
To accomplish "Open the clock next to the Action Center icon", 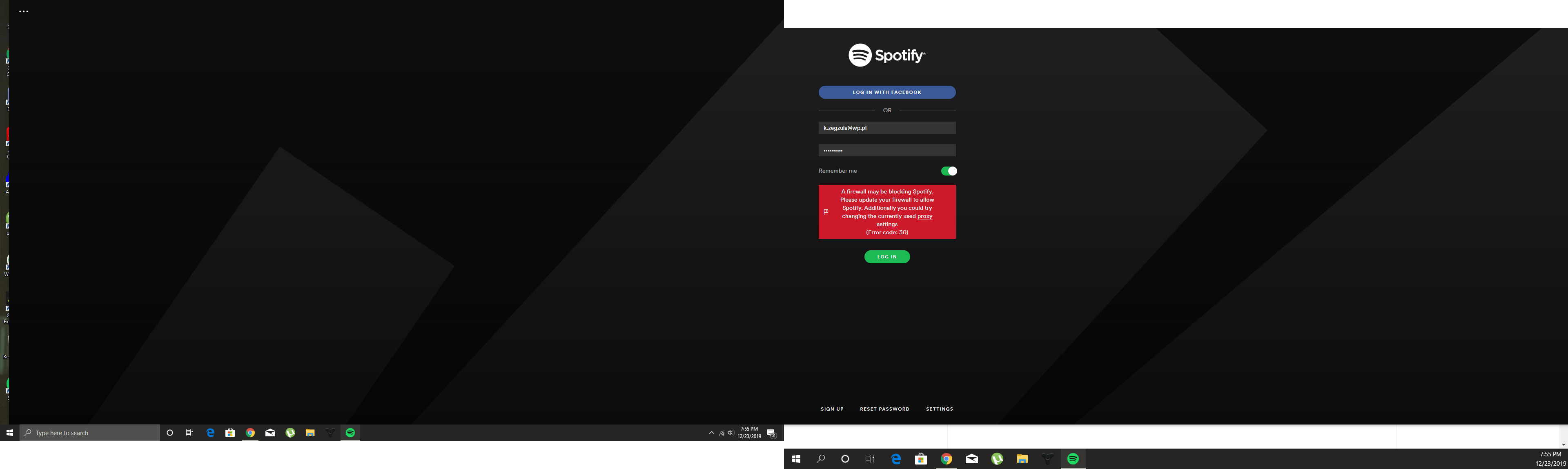I will point(749,433).
